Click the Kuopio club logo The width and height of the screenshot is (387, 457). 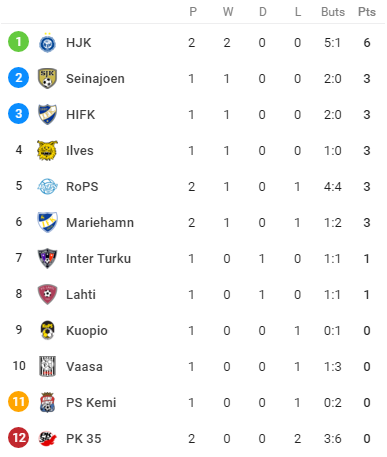tap(47, 330)
